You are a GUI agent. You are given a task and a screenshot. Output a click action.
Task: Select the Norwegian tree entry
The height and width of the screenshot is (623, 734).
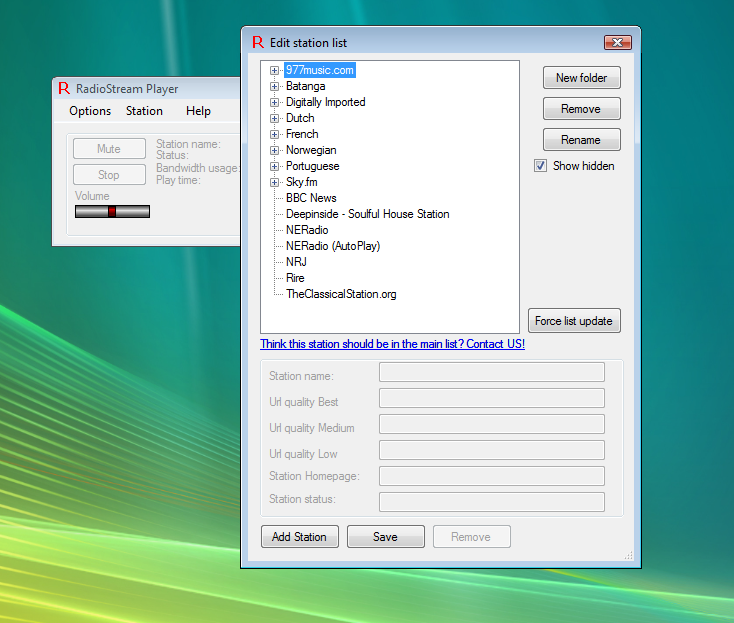[x=311, y=150]
